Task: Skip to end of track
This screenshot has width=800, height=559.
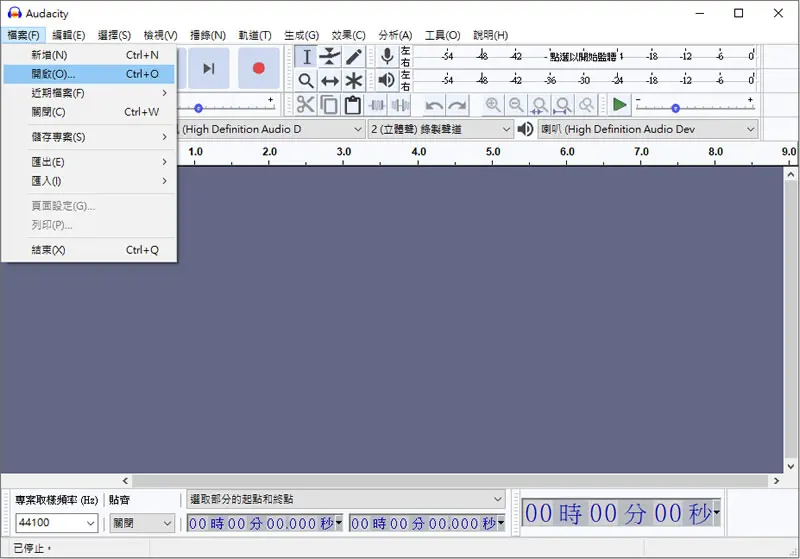Action: tap(208, 68)
